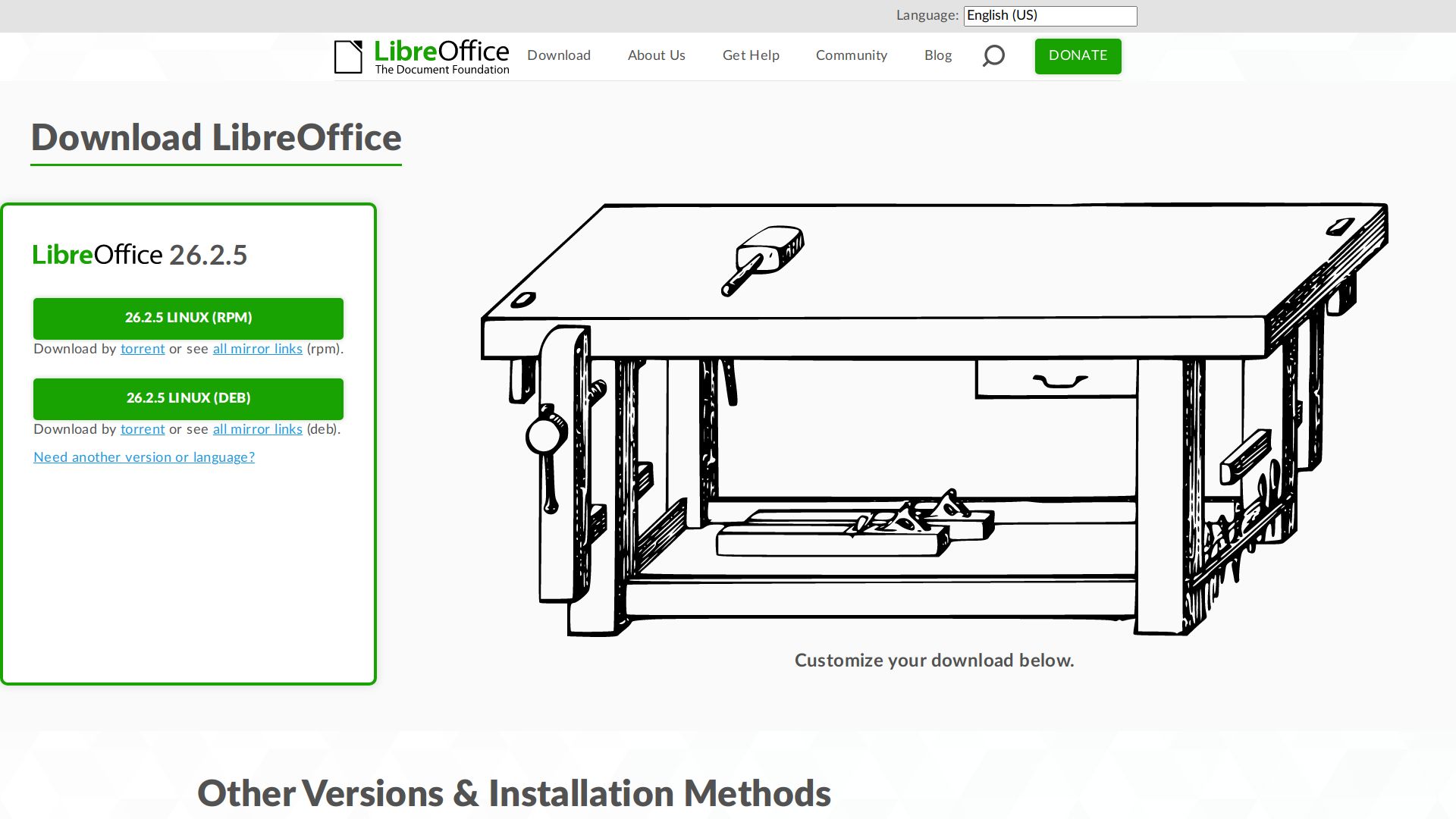
Task: Open the Get Help menu
Action: tap(751, 55)
